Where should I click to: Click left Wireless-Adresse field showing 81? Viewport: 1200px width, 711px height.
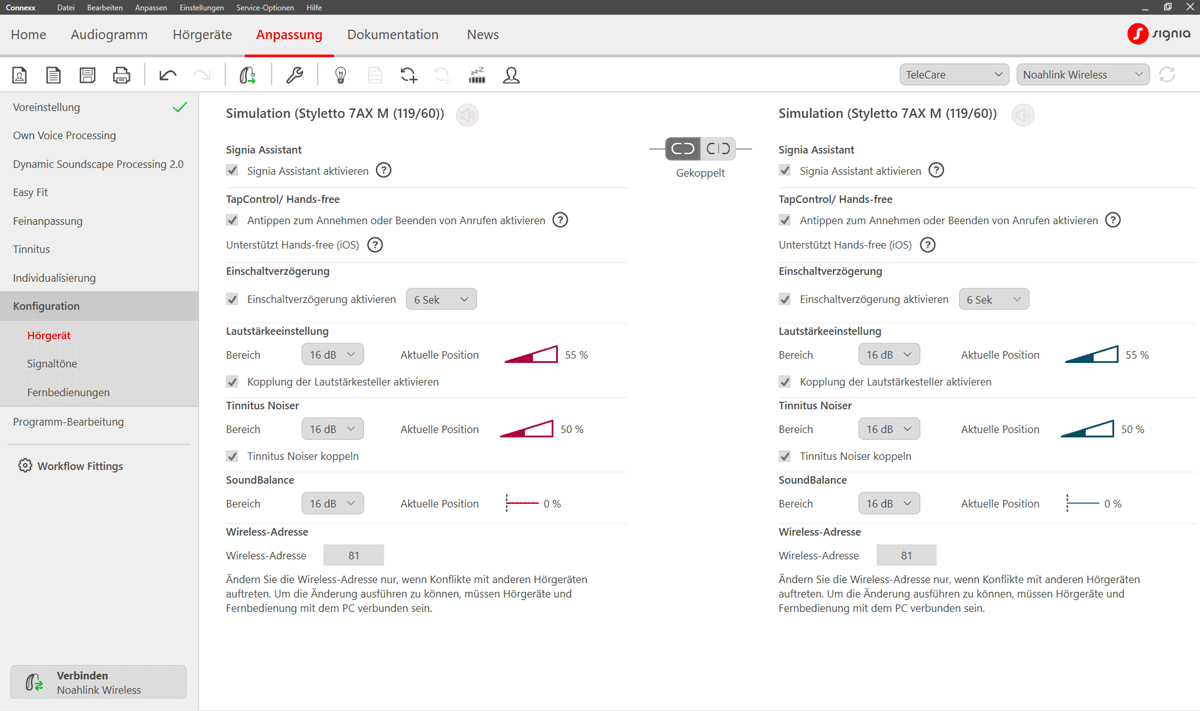[x=354, y=555]
